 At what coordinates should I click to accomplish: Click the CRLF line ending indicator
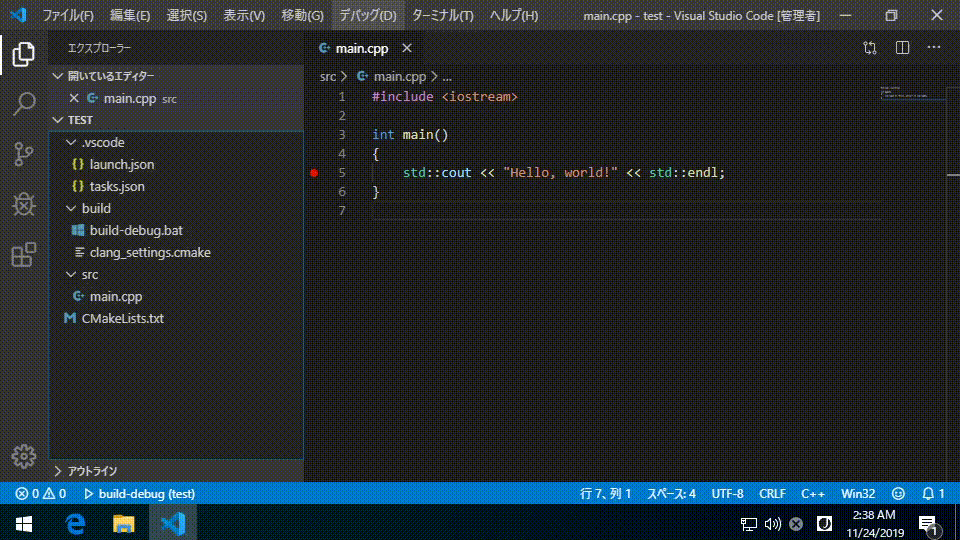(772, 493)
